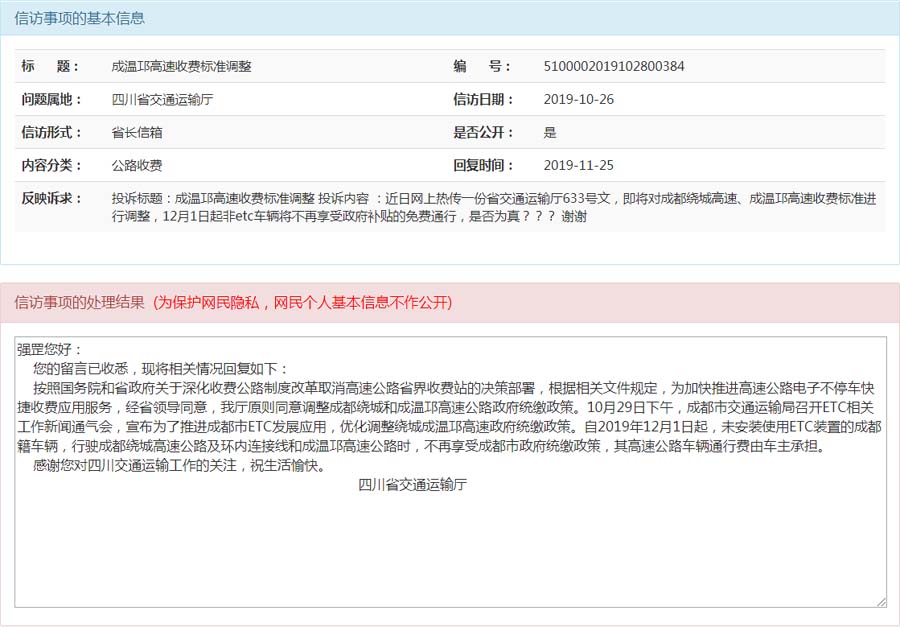Viewport: 900px width, 627px height.
Task: Click the 信访形式 field label
Action: pos(52,133)
